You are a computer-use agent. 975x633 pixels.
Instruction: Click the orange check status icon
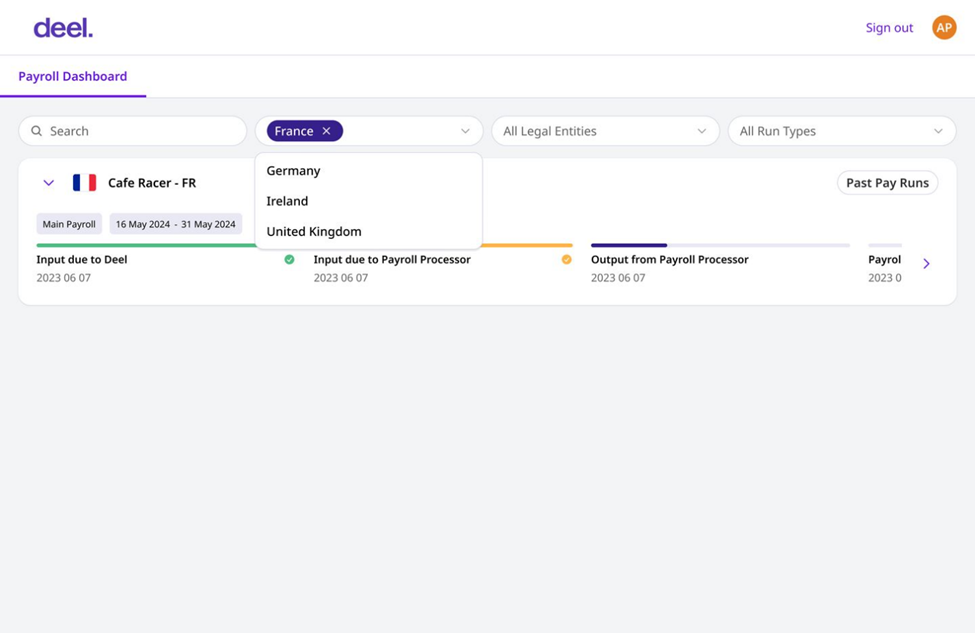click(566, 259)
